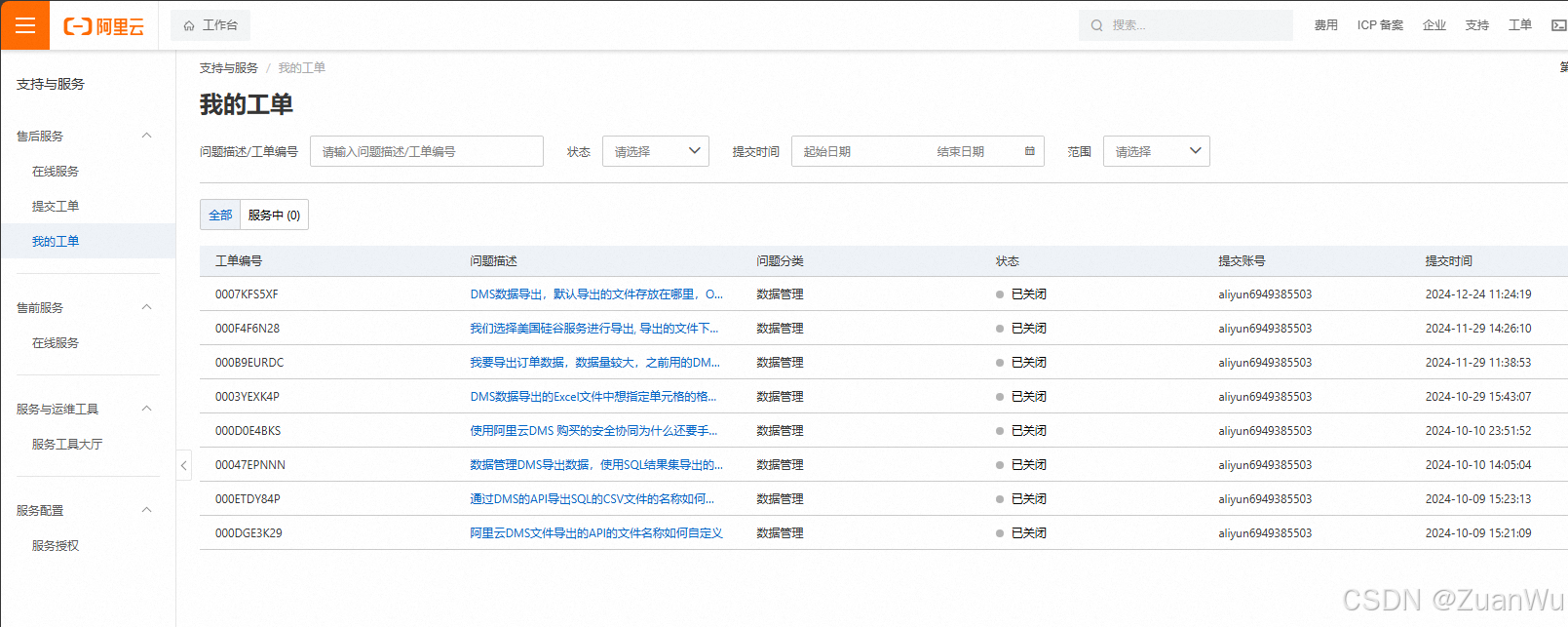Collapse the 售前服务 sidebar section
Viewport: 1568px width, 627px height.
coord(146,307)
